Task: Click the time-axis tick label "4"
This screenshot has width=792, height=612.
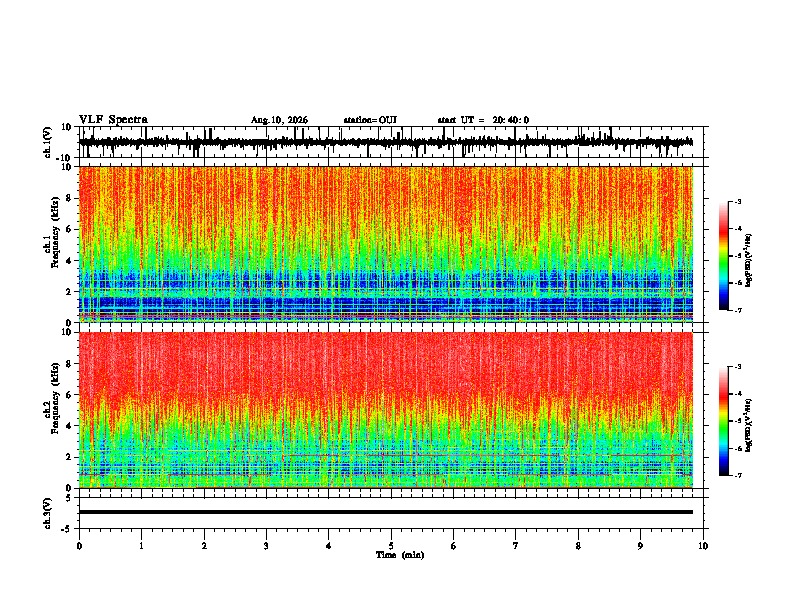Action: click(x=329, y=546)
